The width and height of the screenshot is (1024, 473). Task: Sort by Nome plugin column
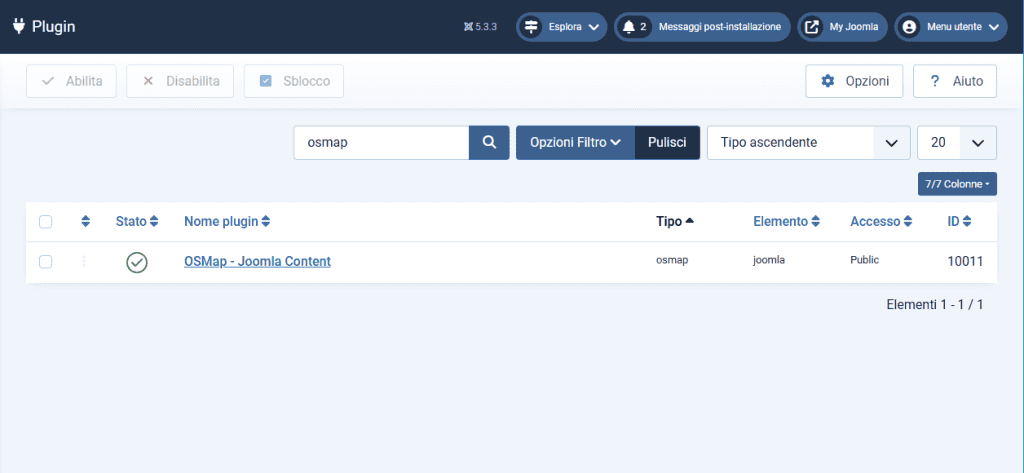click(227, 221)
